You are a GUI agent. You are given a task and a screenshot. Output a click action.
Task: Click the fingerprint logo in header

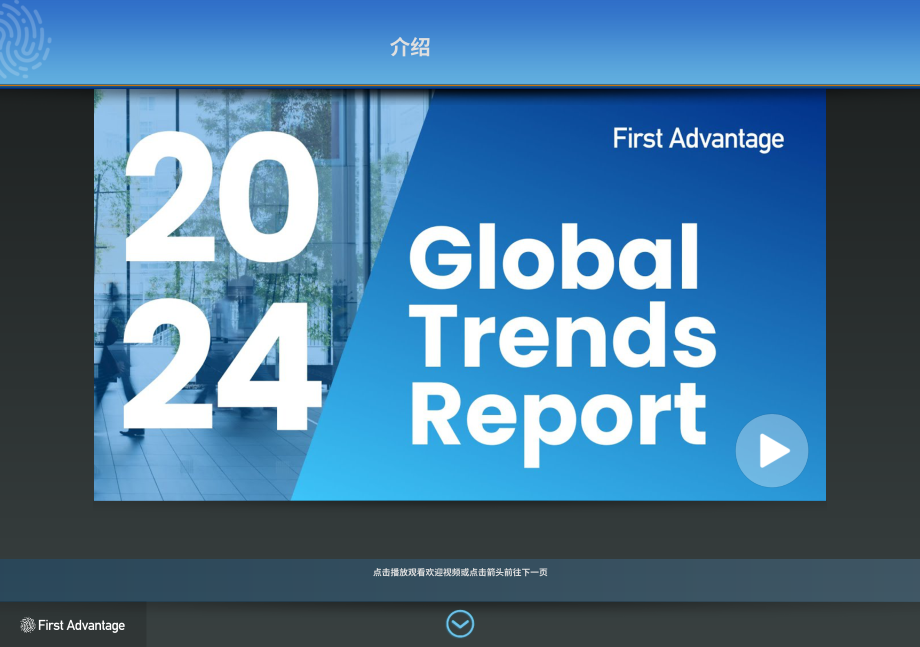pos(25,39)
